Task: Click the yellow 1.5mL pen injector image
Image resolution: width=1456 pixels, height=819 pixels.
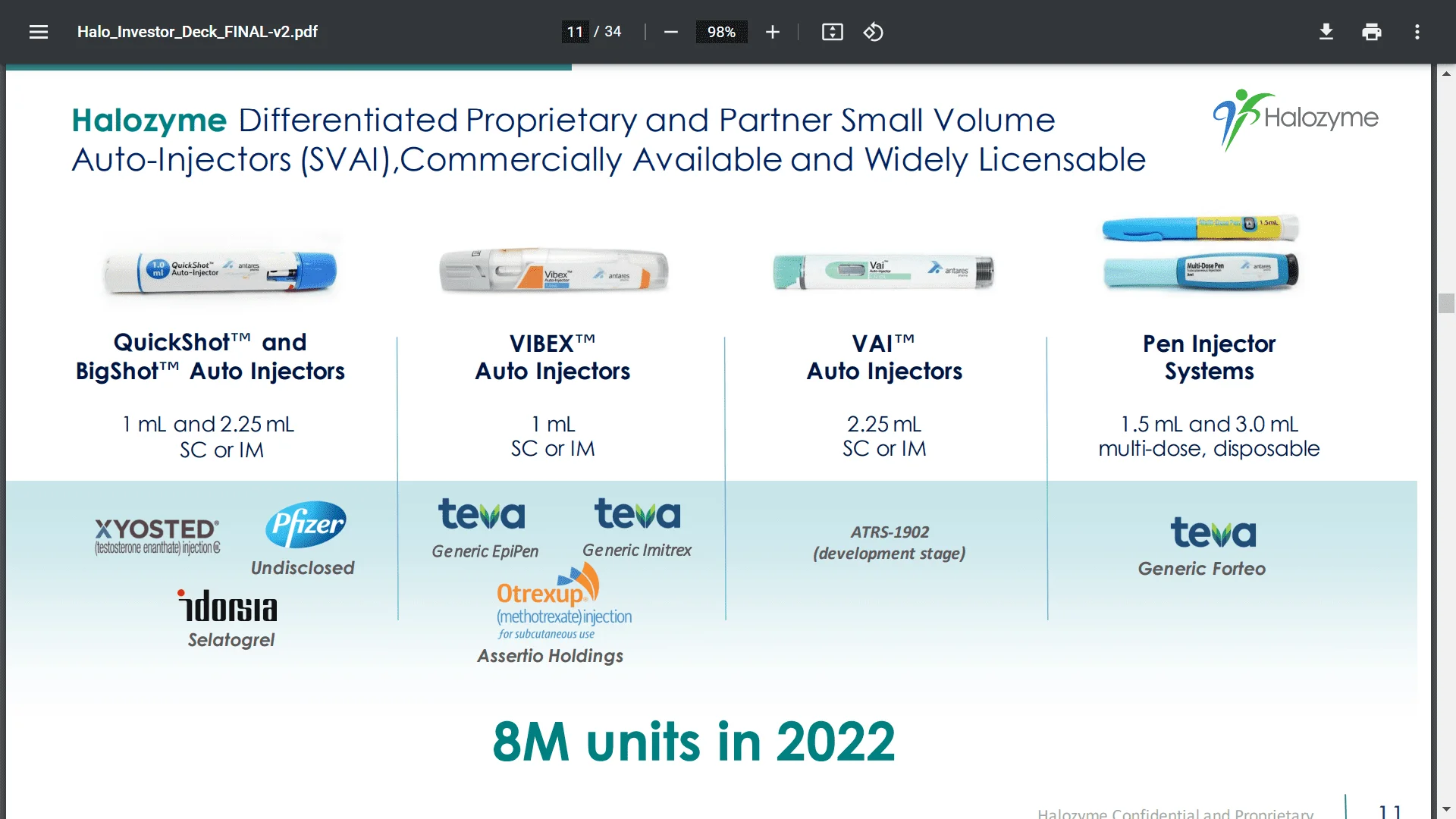Action: coord(1200,227)
